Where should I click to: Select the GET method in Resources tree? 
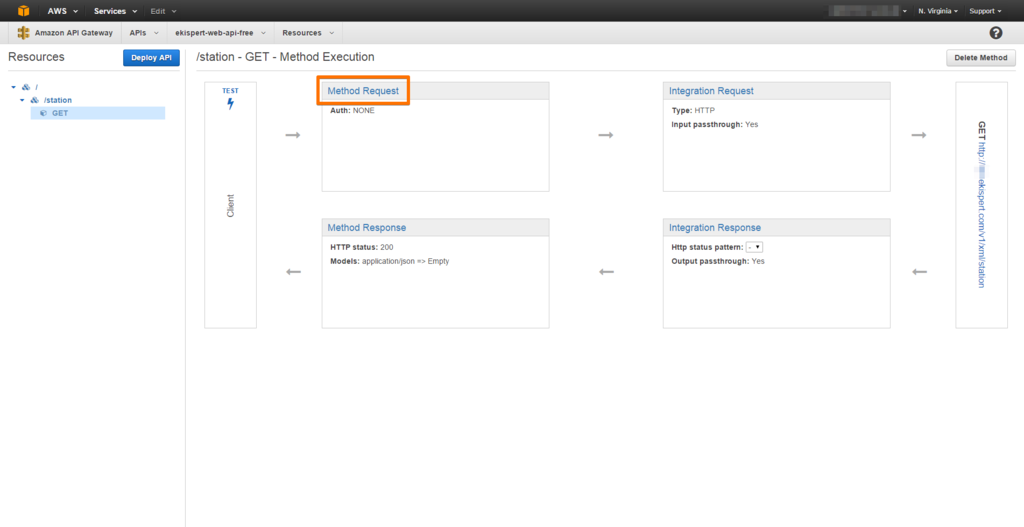[60, 113]
